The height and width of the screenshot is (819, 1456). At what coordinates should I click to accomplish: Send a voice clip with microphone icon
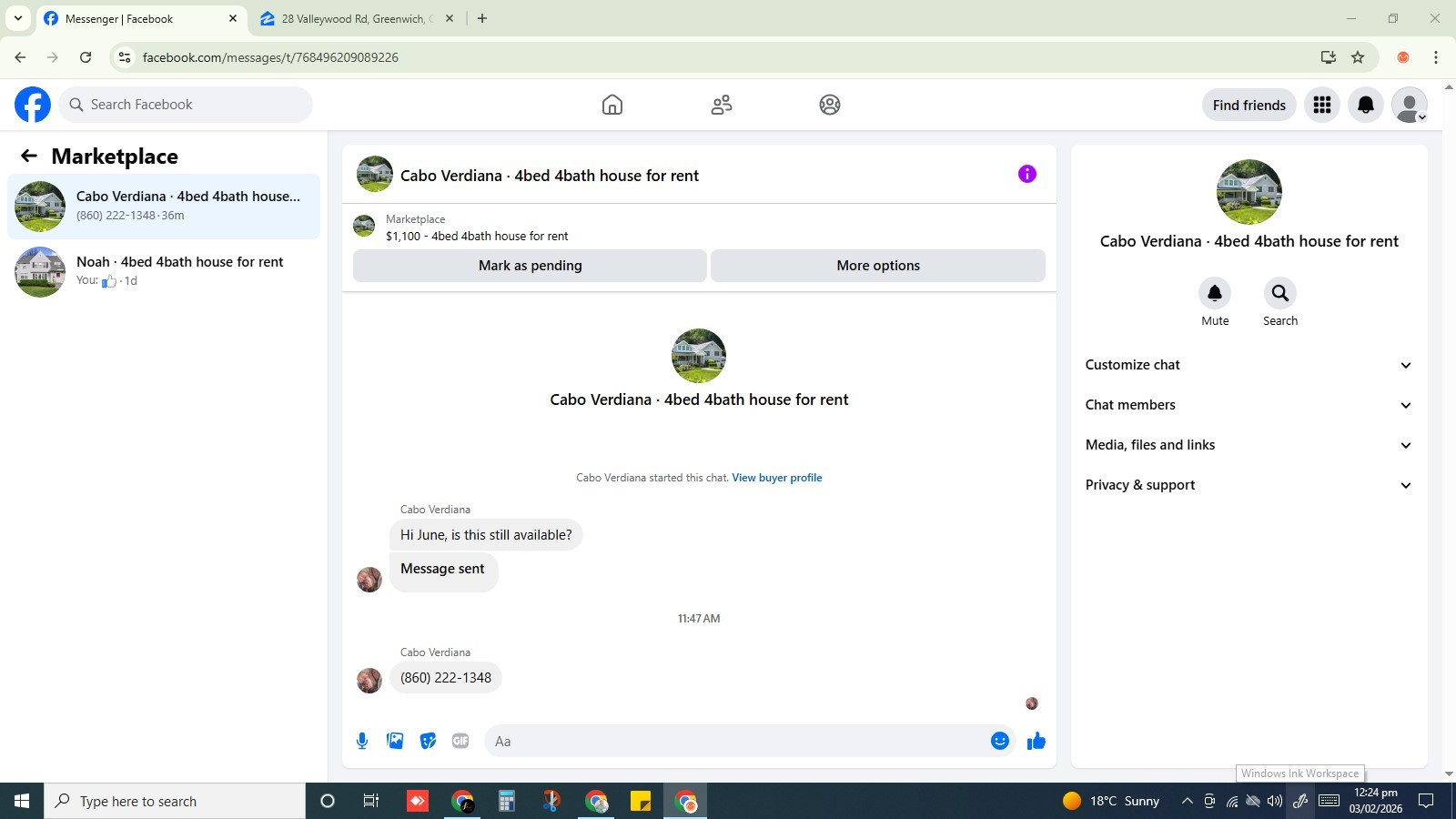coord(362,741)
